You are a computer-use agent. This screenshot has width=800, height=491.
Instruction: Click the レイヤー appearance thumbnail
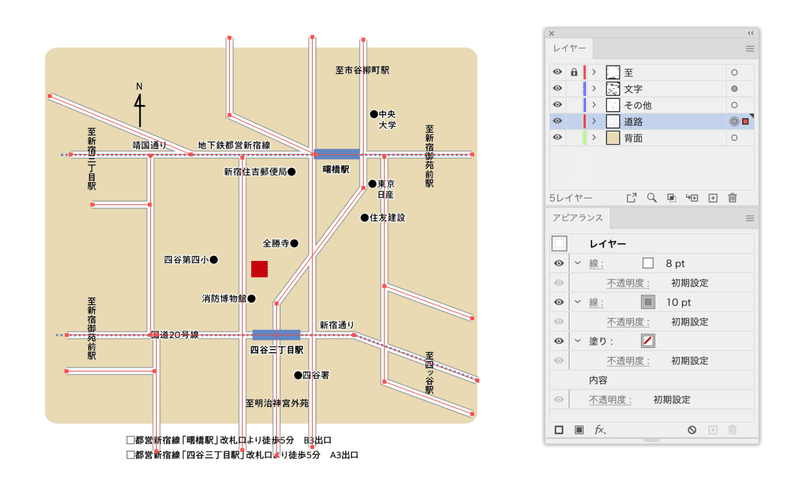point(559,243)
